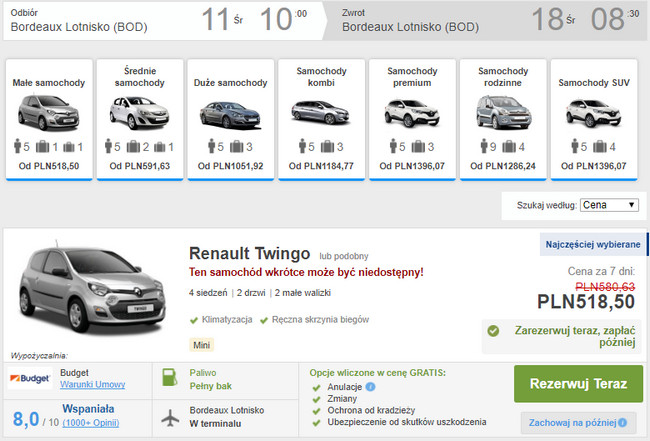Open the Szukaj według Cena dropdown

click(609, 205)
